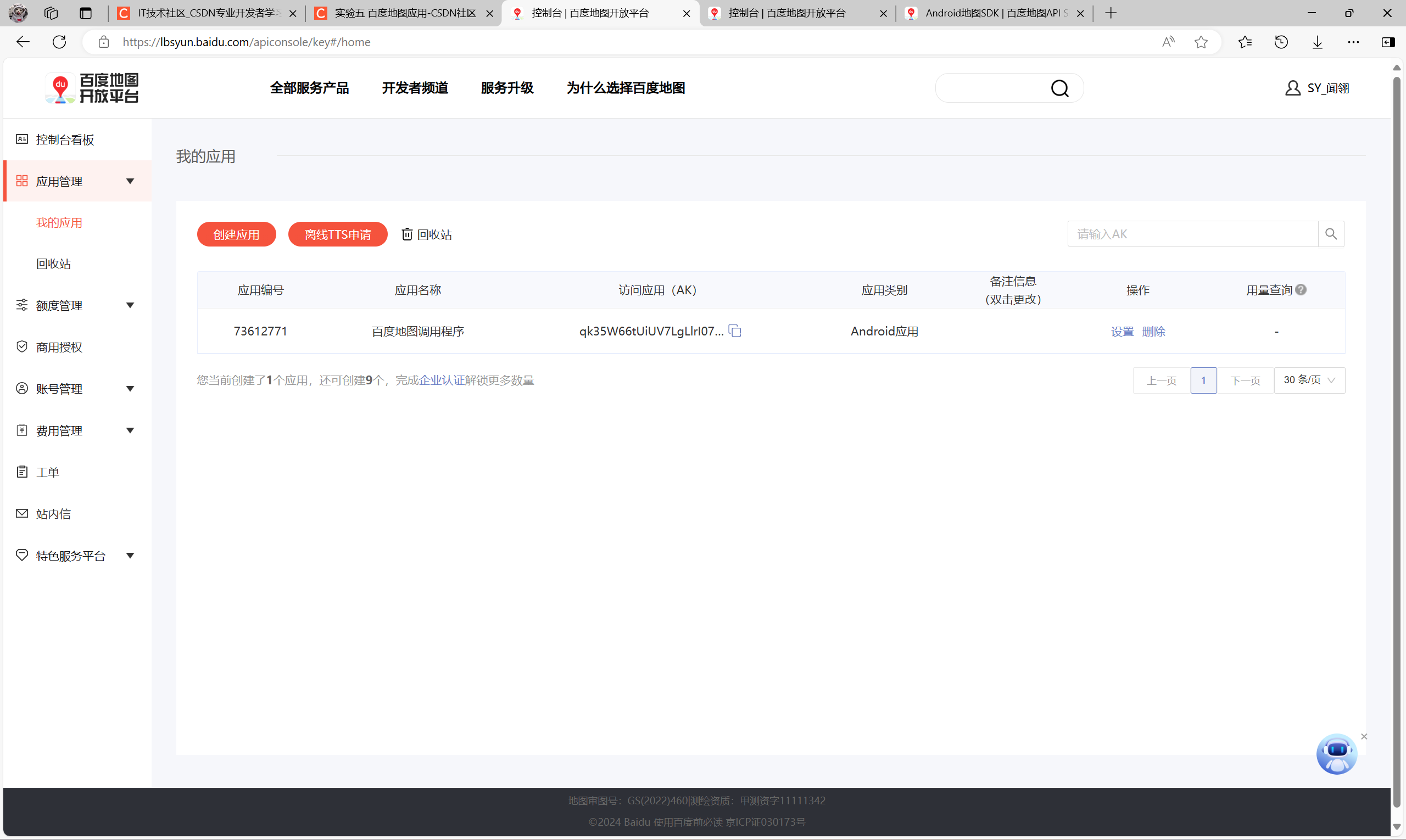Click the 用量查询 help question icon
The image size is (1406, 840).
pyautogui.click(x=1301, y=290)
